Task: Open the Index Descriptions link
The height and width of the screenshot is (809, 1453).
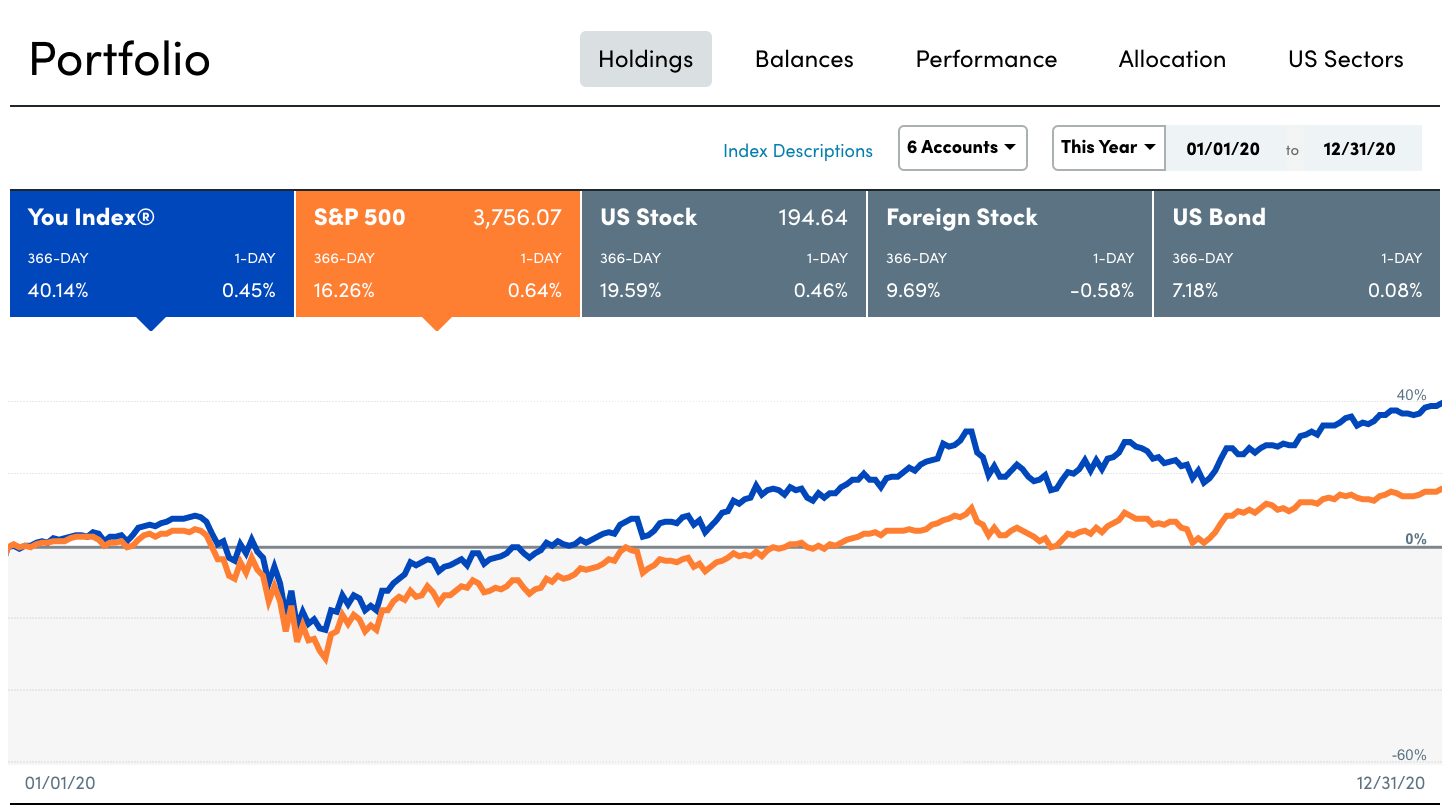Action: click(x=798, y=151)
